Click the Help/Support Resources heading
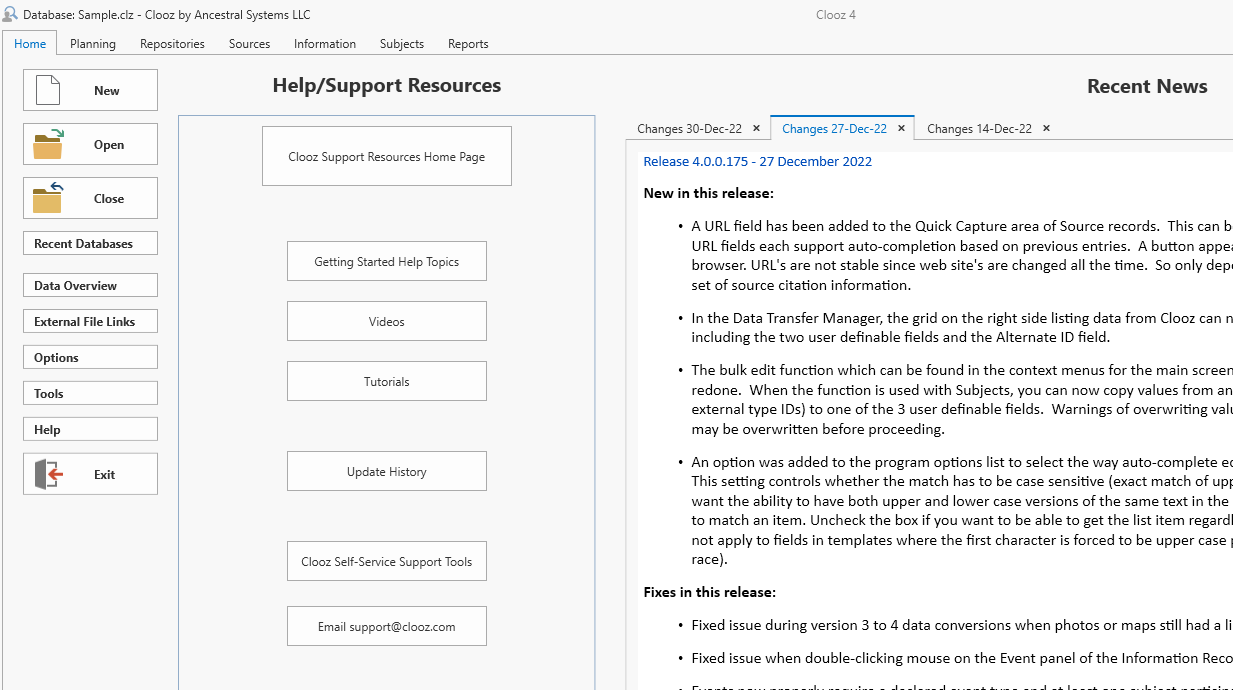This screenshot has height=690, width=1233. (x=387, y=86)
